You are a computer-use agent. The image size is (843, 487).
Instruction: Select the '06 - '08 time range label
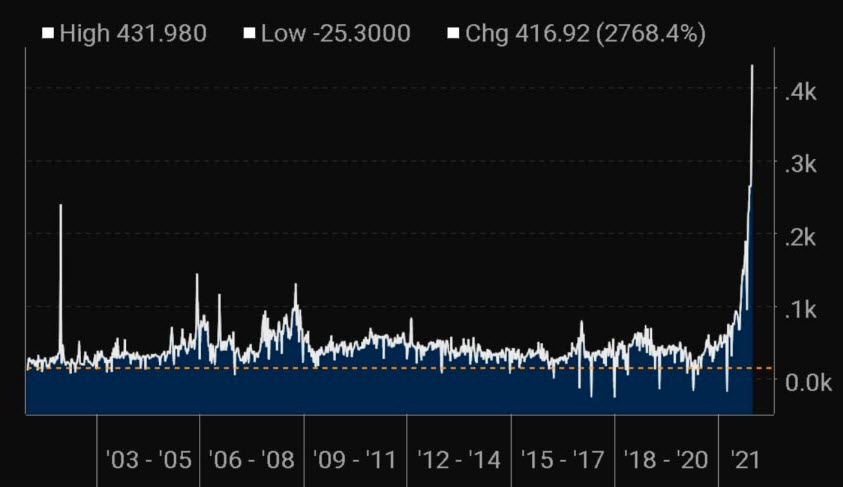pyautogui.click(x=252, y=460)
